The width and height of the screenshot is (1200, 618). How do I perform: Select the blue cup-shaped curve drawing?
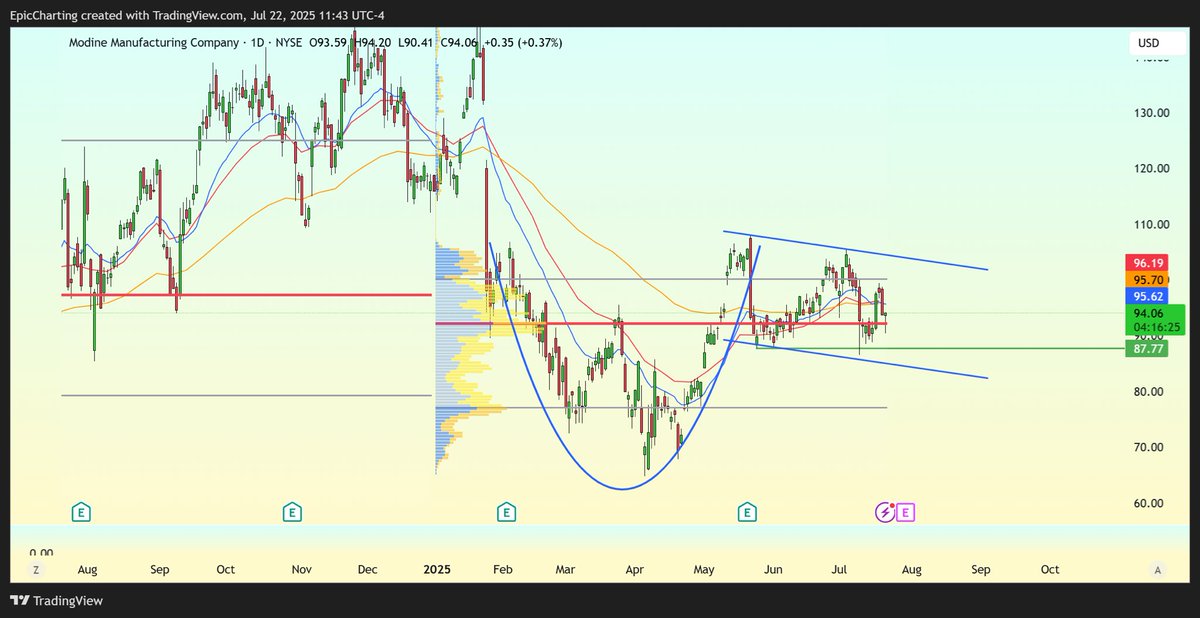623,488
